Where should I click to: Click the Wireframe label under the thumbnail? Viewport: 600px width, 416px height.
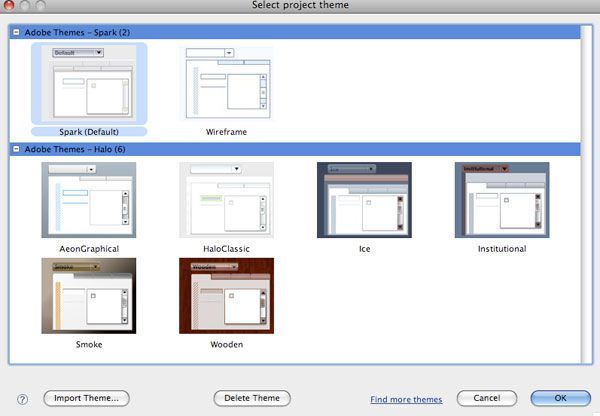pos(227,131)
